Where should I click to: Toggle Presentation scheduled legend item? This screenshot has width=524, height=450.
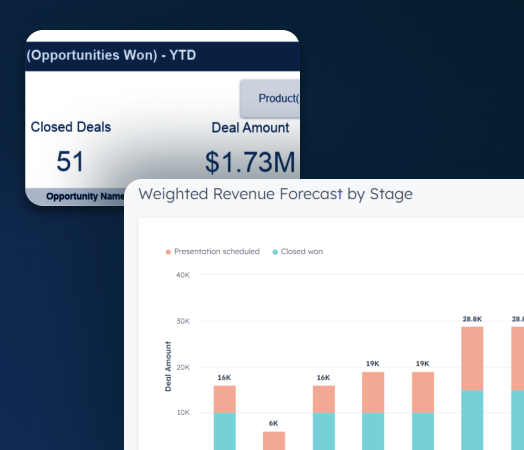(213, 252)
